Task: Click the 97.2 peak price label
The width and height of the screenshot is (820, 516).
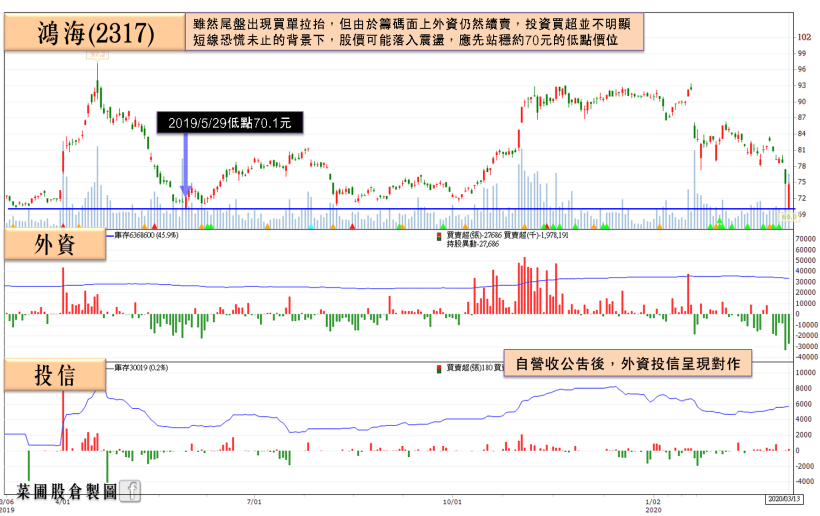Action: pos(97,54)
